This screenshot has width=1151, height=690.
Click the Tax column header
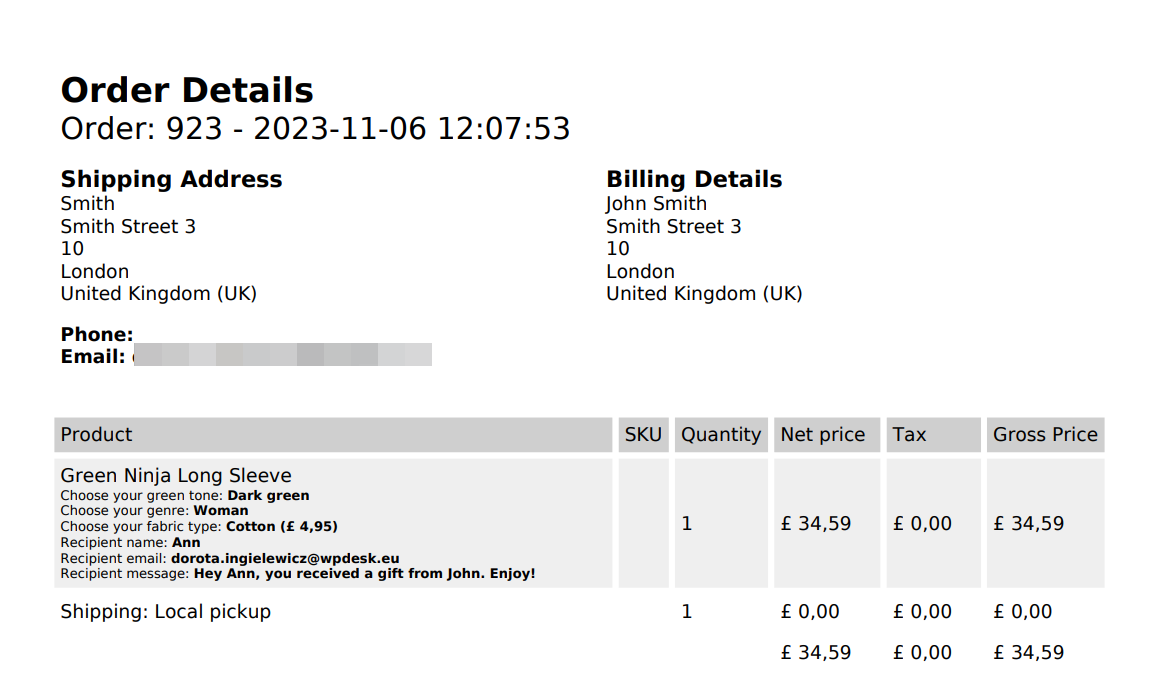pos(909,435)
